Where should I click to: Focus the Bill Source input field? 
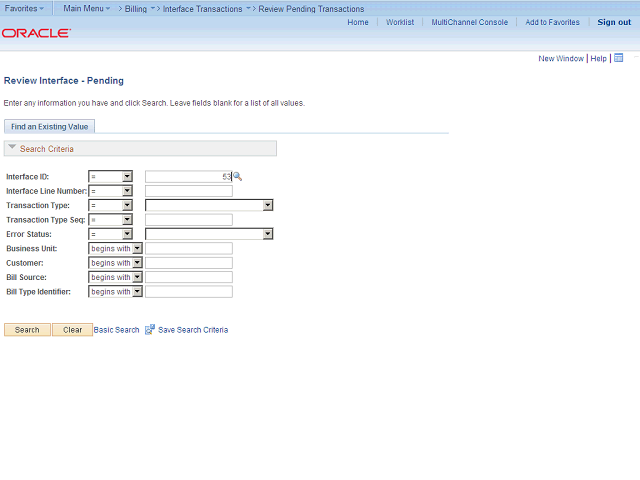coord(189,277)
